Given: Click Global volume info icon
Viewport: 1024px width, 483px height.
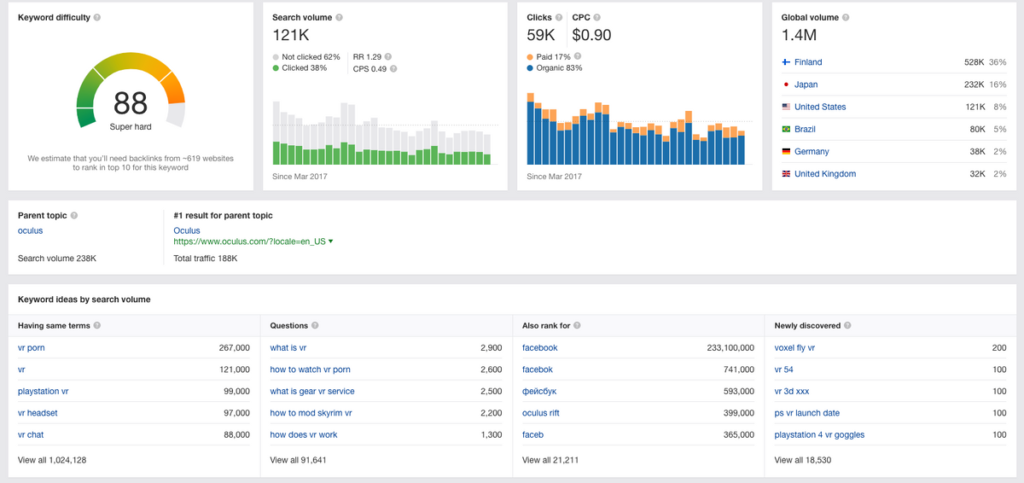Looking at the screenshot, I should pos(846,18).
